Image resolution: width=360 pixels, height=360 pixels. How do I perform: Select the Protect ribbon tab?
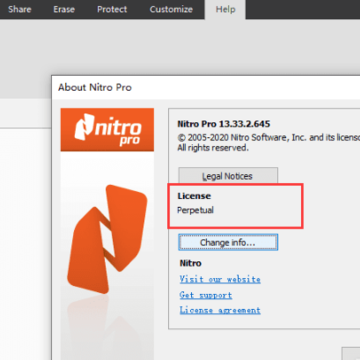(x=112, y=9)
